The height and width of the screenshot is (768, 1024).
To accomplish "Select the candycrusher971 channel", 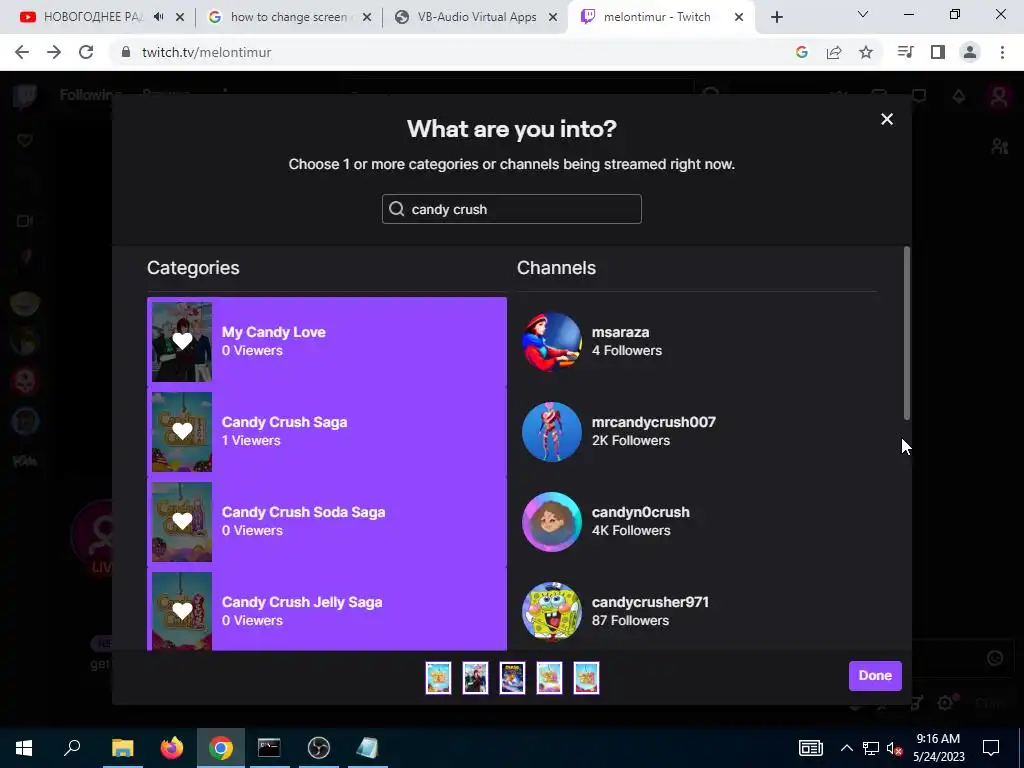I will 697,610.
